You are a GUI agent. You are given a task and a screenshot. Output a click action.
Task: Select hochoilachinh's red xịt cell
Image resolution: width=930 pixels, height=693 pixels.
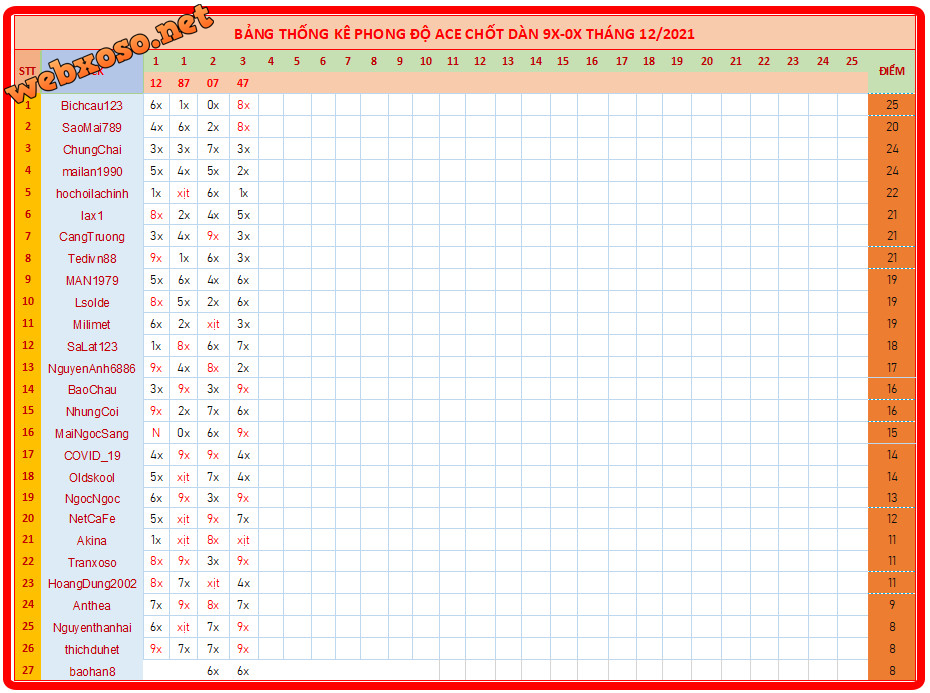point(184,193)
